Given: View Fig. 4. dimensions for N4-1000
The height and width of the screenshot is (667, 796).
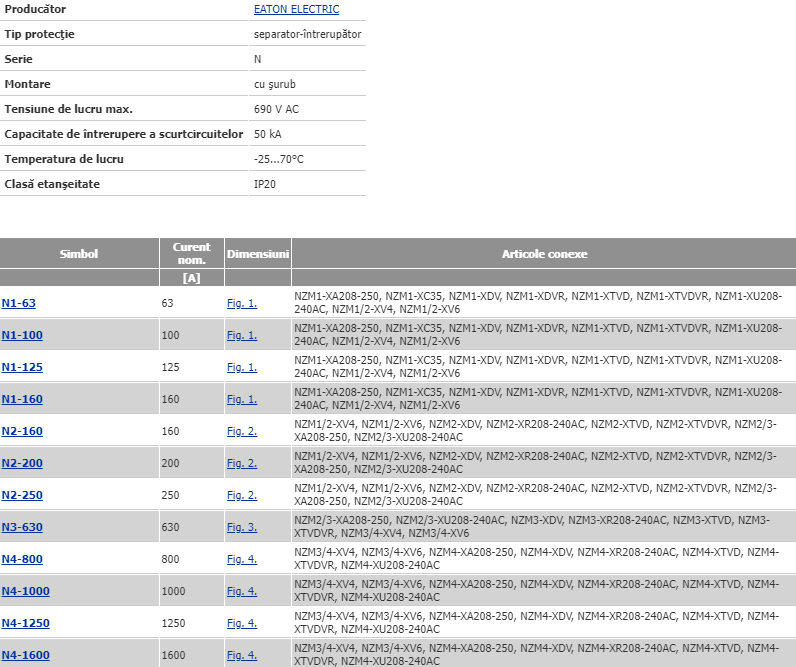Looking at the screenshot, I should 242,591.
